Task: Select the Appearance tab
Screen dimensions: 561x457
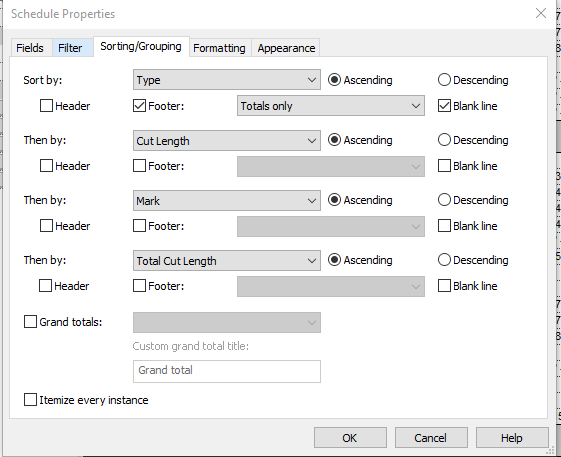Action: tap(286, 48)
